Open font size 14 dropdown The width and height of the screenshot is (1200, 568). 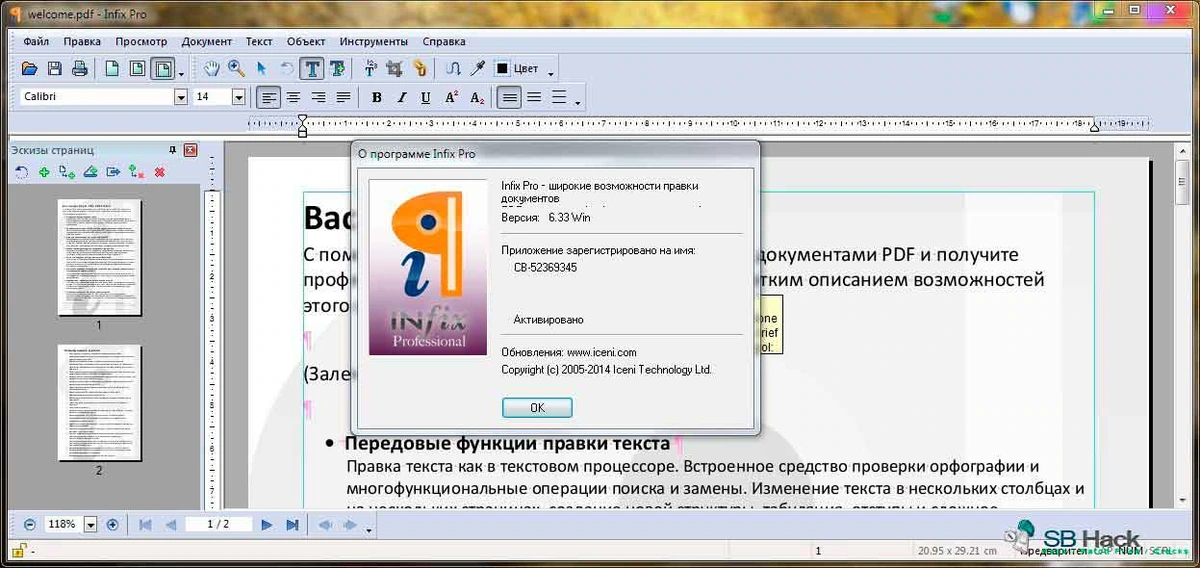[239, 97]
